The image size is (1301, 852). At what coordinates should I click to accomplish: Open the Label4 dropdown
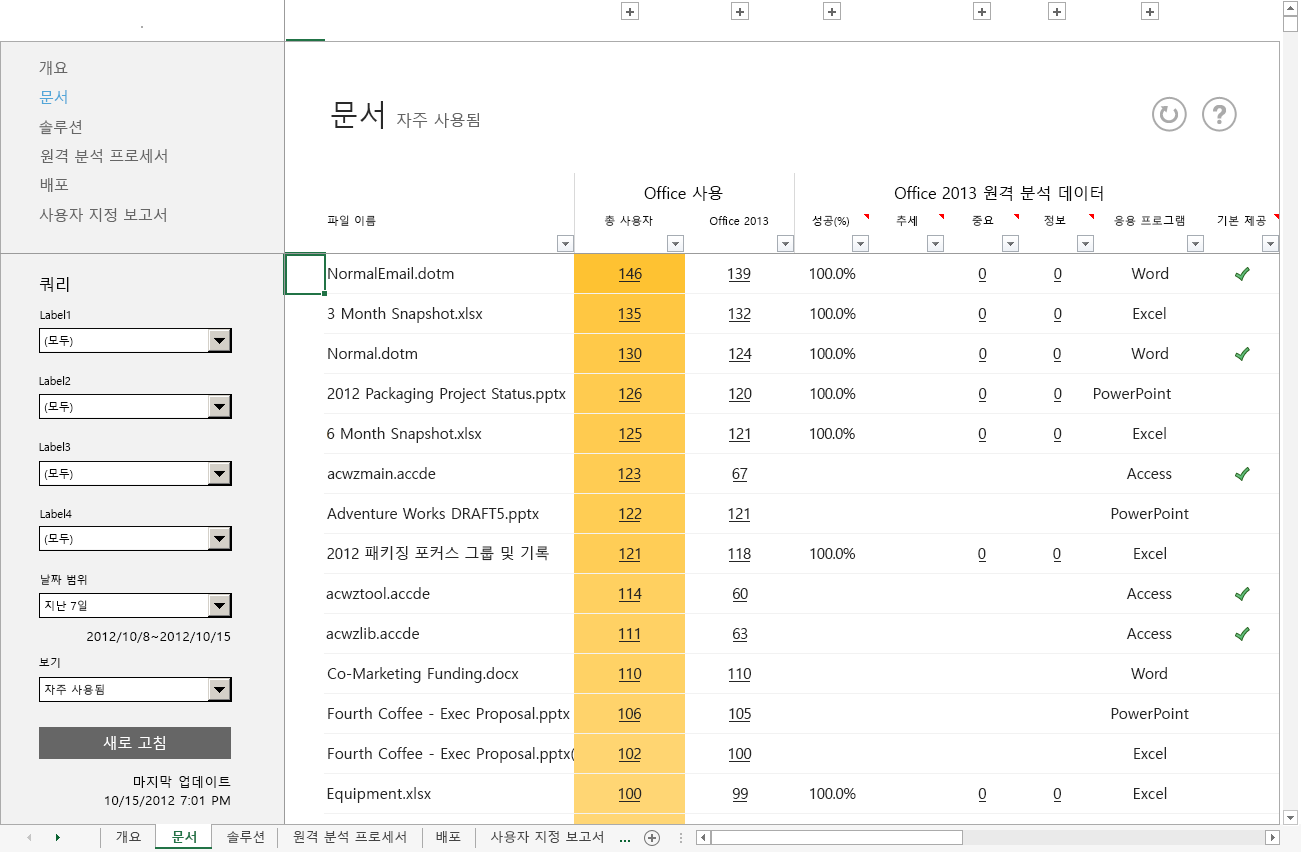click(220, 539)
